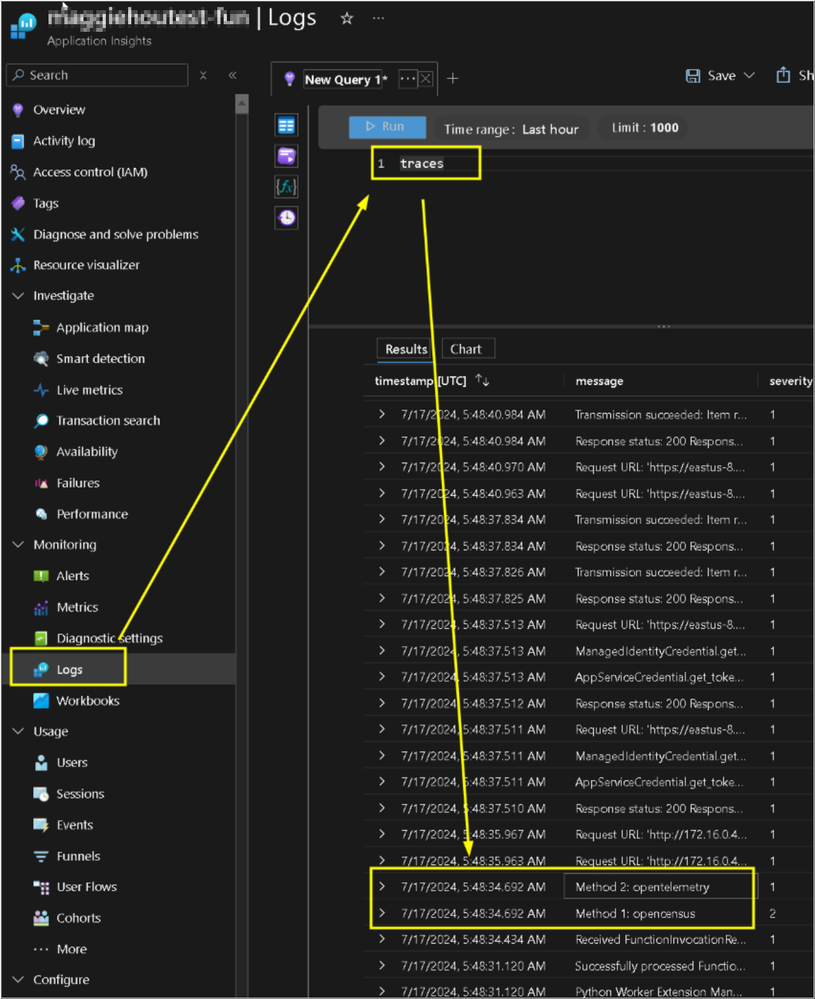Collapse the sidebar with double chevron
This screenshot has width=815, height=999.
coord(233,75)
